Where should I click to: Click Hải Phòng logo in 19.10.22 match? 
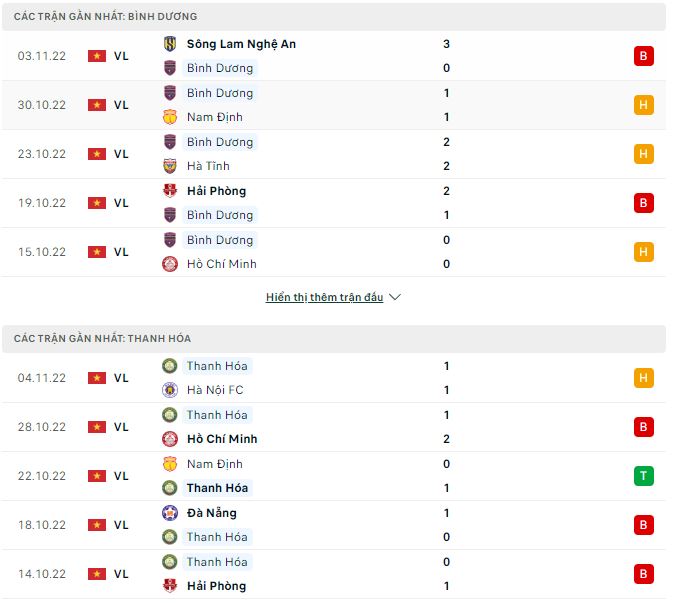click(x=170, y=191)
